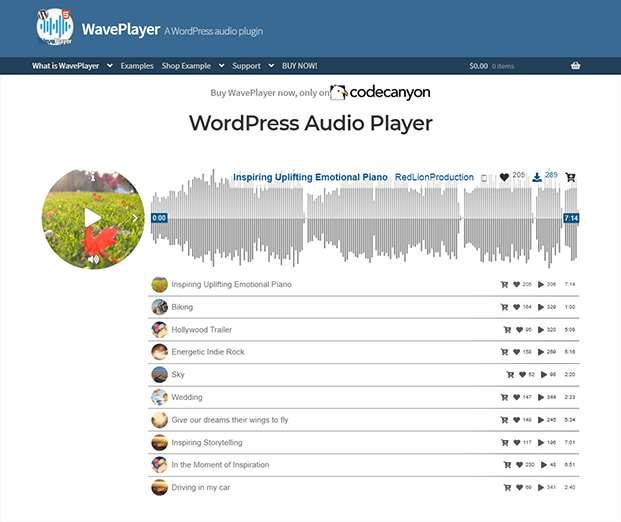
Task: Click the WavePlayer site title
Action: pos(121,29)
